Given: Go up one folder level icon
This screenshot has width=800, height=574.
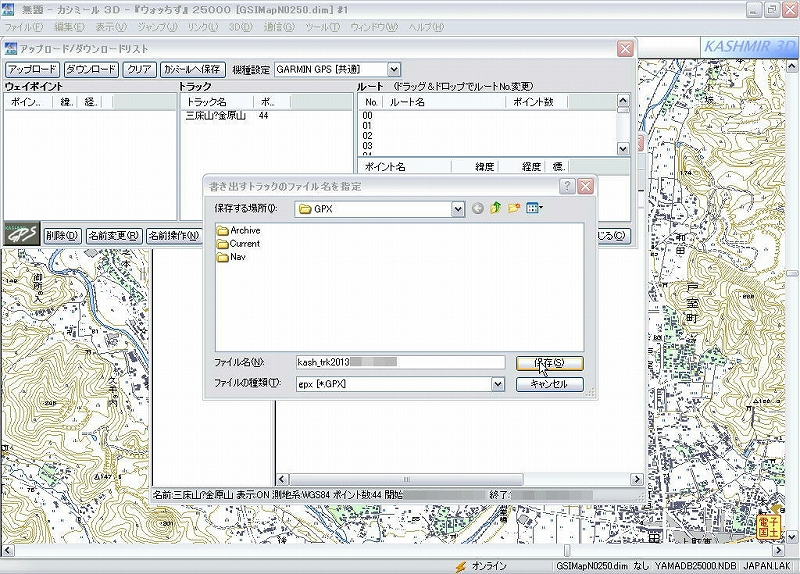Looking at the screenshot, I should 495,208.
